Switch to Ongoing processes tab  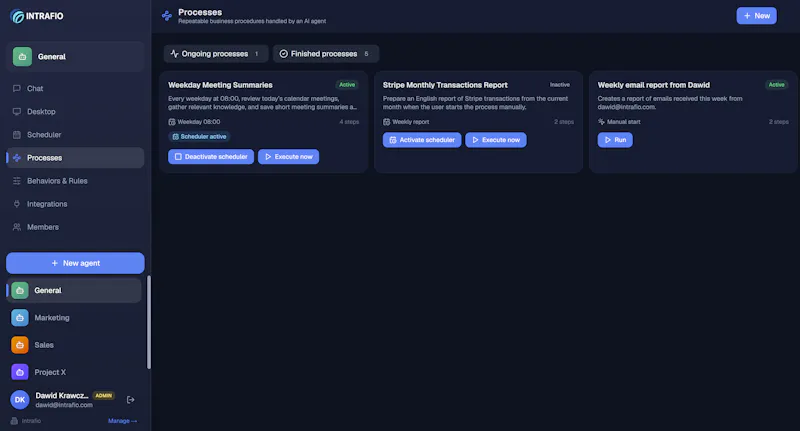[216, 54]
